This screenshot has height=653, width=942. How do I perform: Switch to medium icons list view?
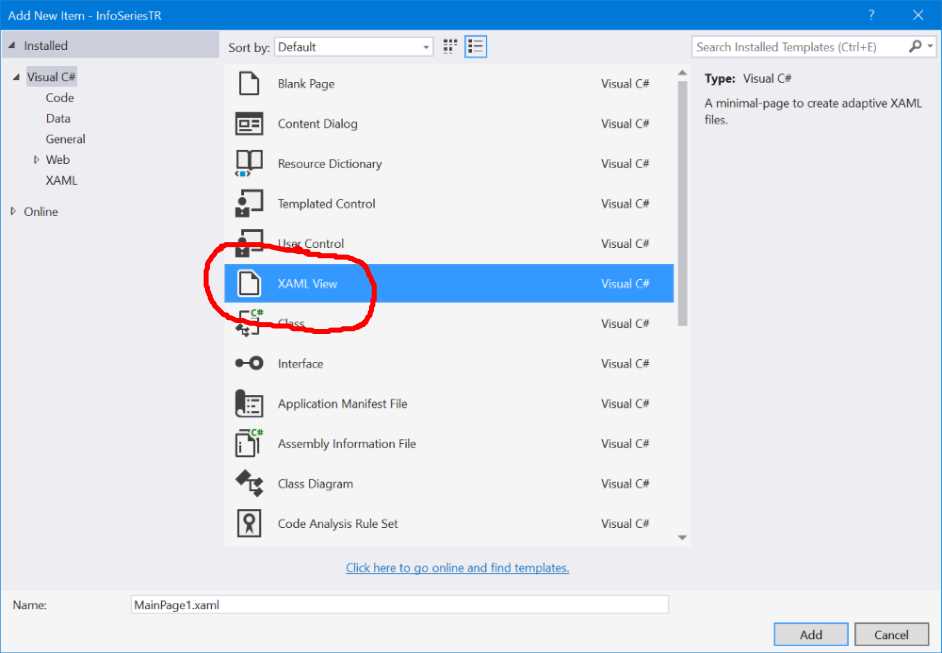pos(475,46)
